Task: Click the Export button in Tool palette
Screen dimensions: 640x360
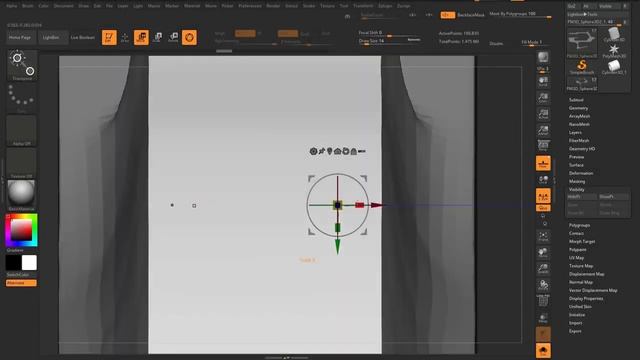Action: coord(575,331)
